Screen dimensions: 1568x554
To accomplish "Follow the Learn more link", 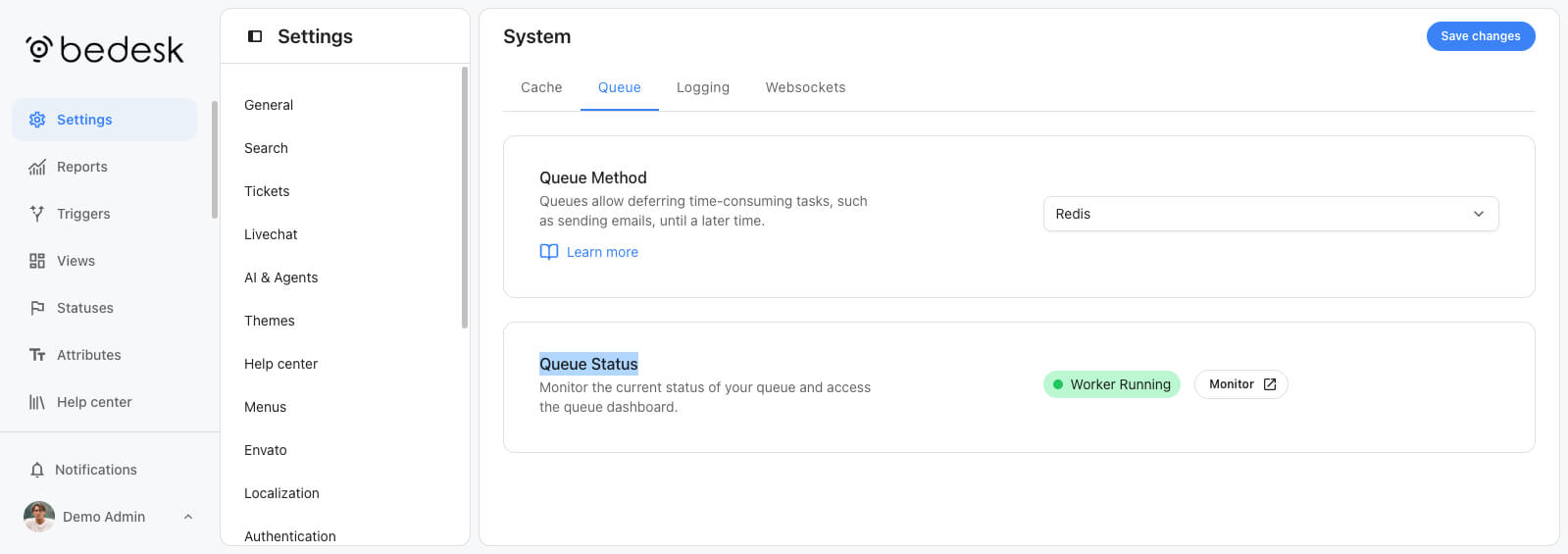I will tap(602, 252).
